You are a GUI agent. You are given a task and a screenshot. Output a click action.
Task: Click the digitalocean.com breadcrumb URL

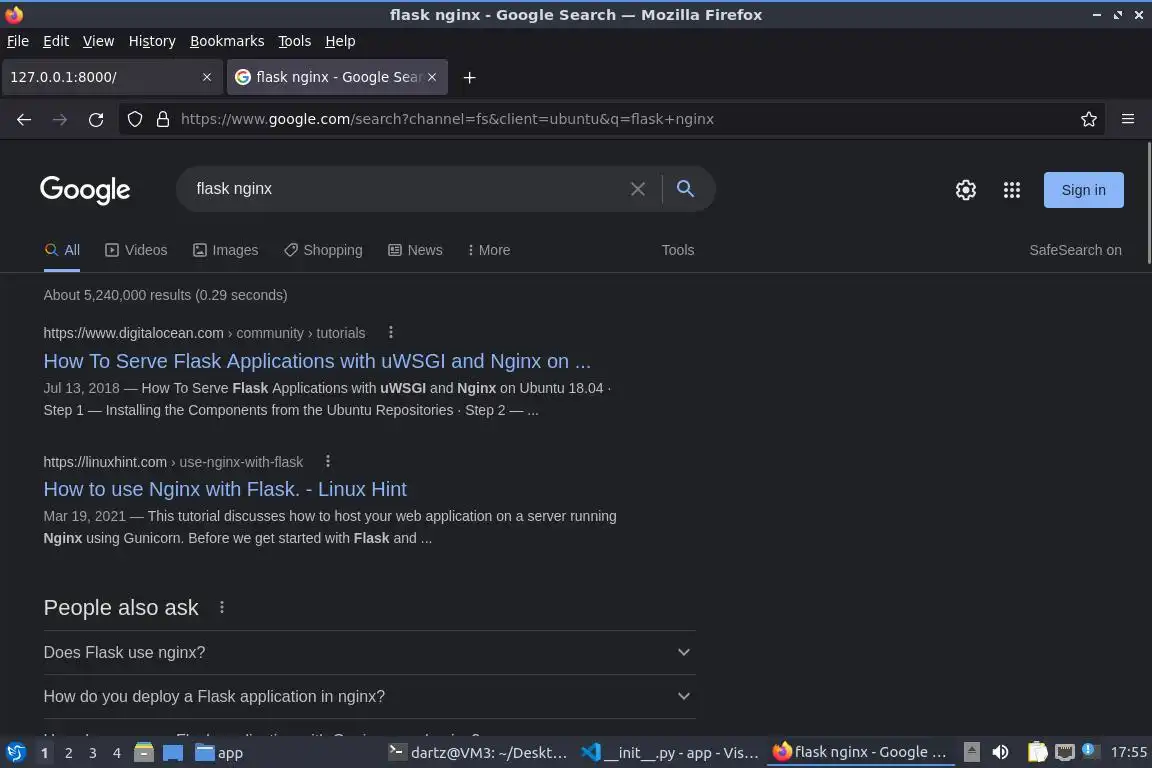pos(204,333)
